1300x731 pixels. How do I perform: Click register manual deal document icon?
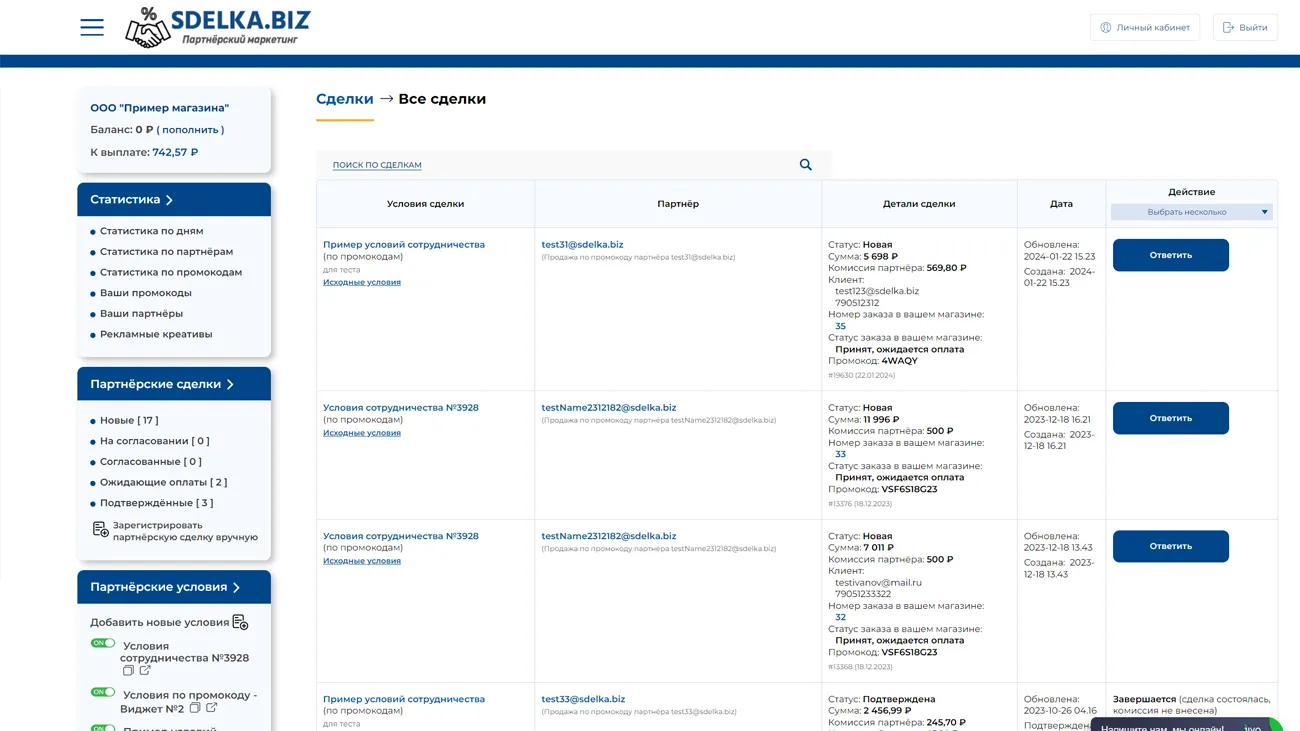click(100, 530)
